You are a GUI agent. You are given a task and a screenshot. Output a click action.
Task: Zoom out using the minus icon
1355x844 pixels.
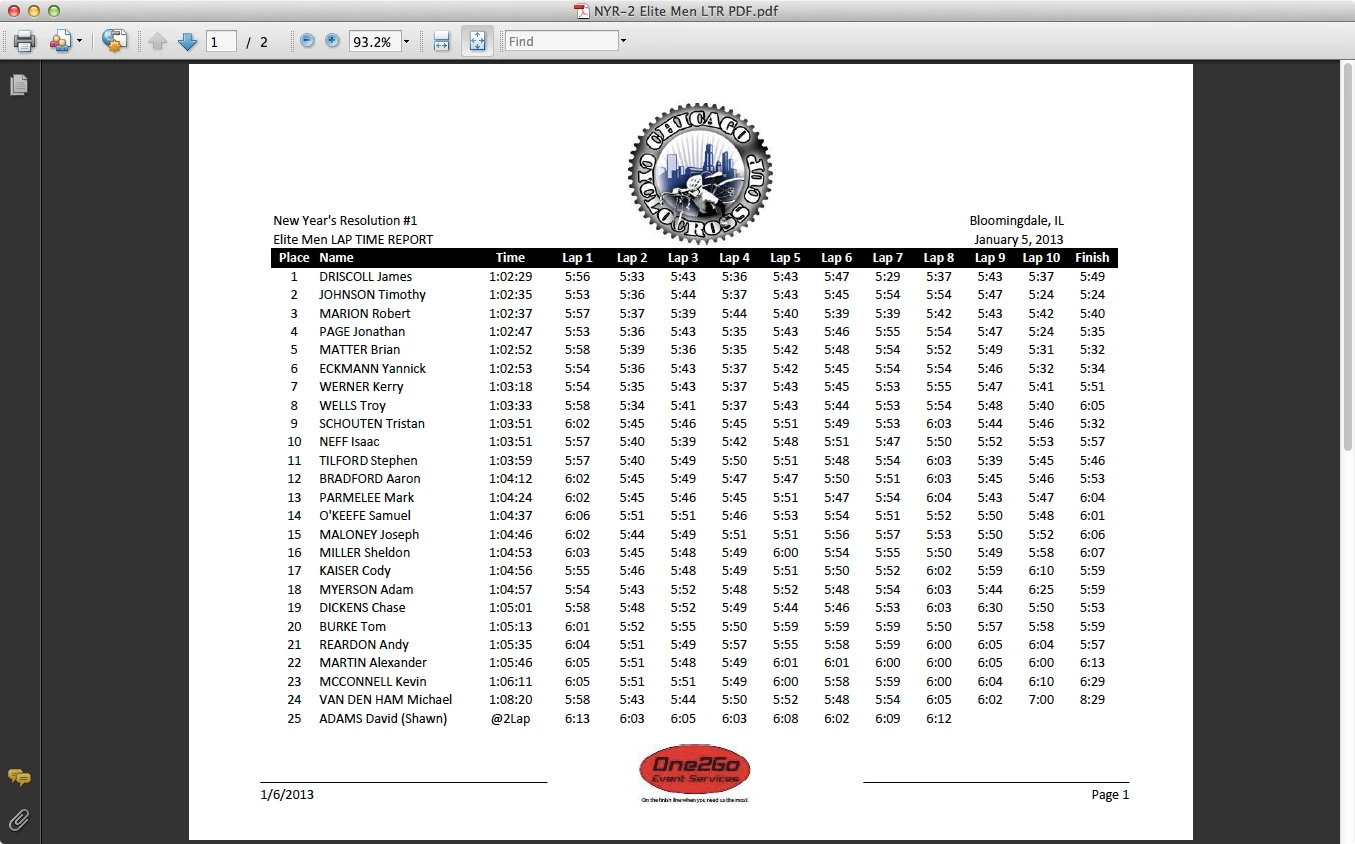coord(307,41)
